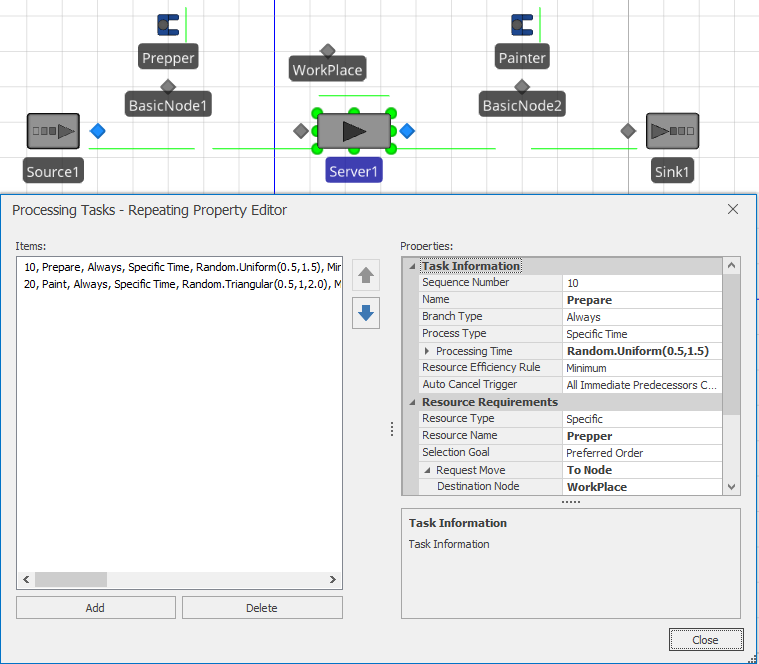Click the Painter label
759x664 pixels.
522,58
